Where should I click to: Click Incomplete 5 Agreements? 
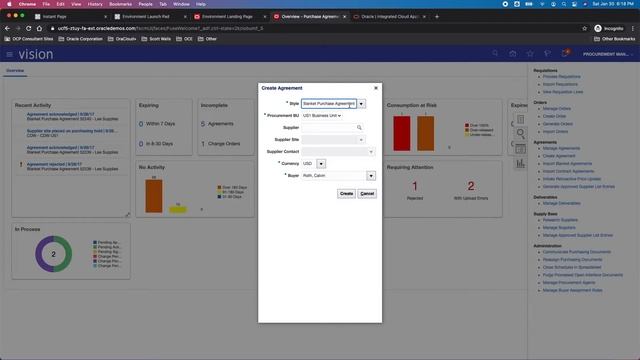coord(217,124)
